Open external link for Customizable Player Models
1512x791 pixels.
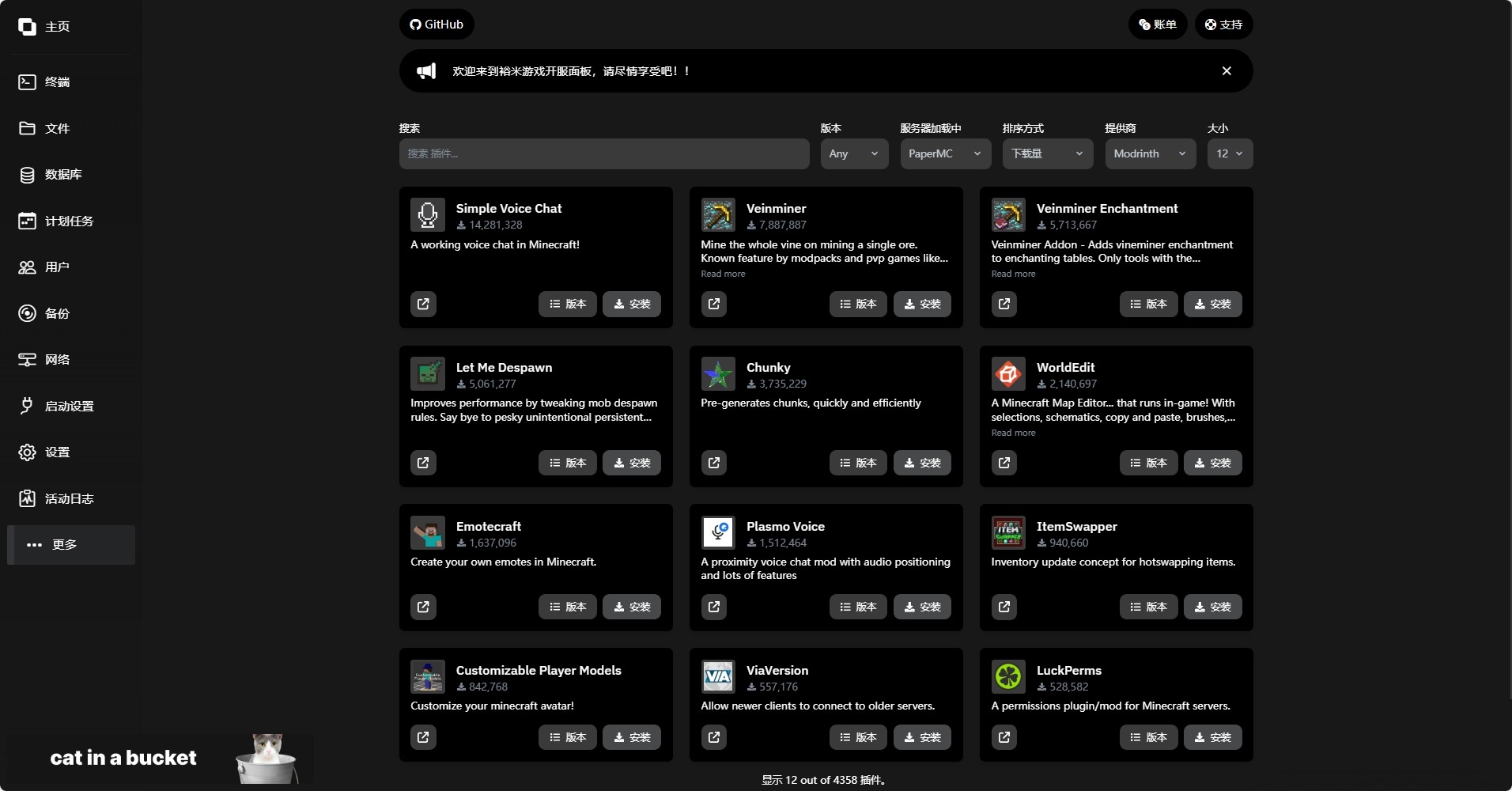tap(423, 737)
